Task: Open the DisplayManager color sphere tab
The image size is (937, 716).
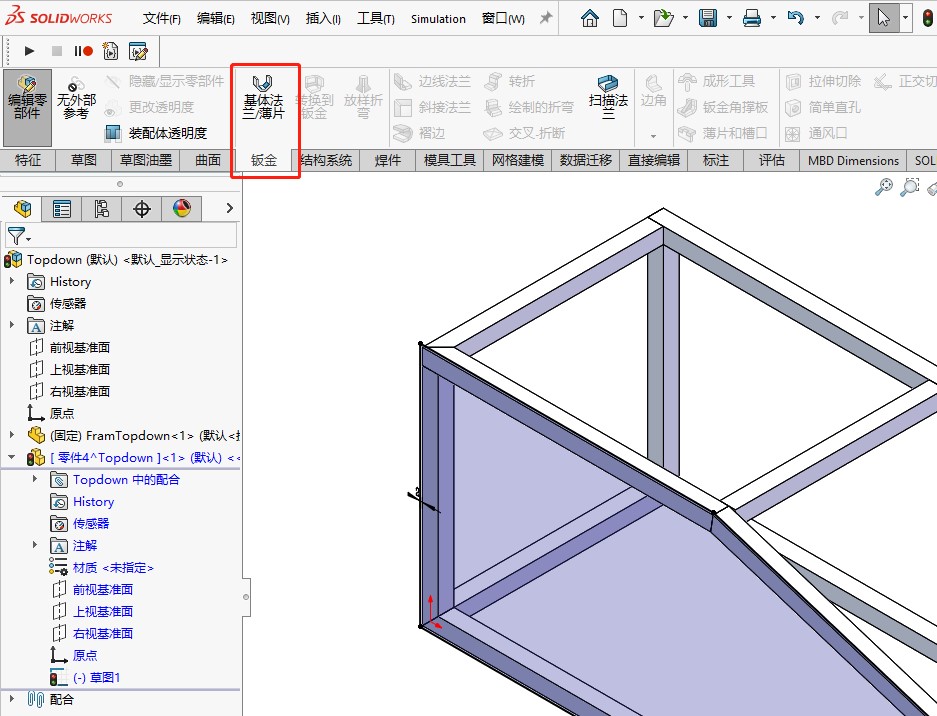Action: [182, 209]
